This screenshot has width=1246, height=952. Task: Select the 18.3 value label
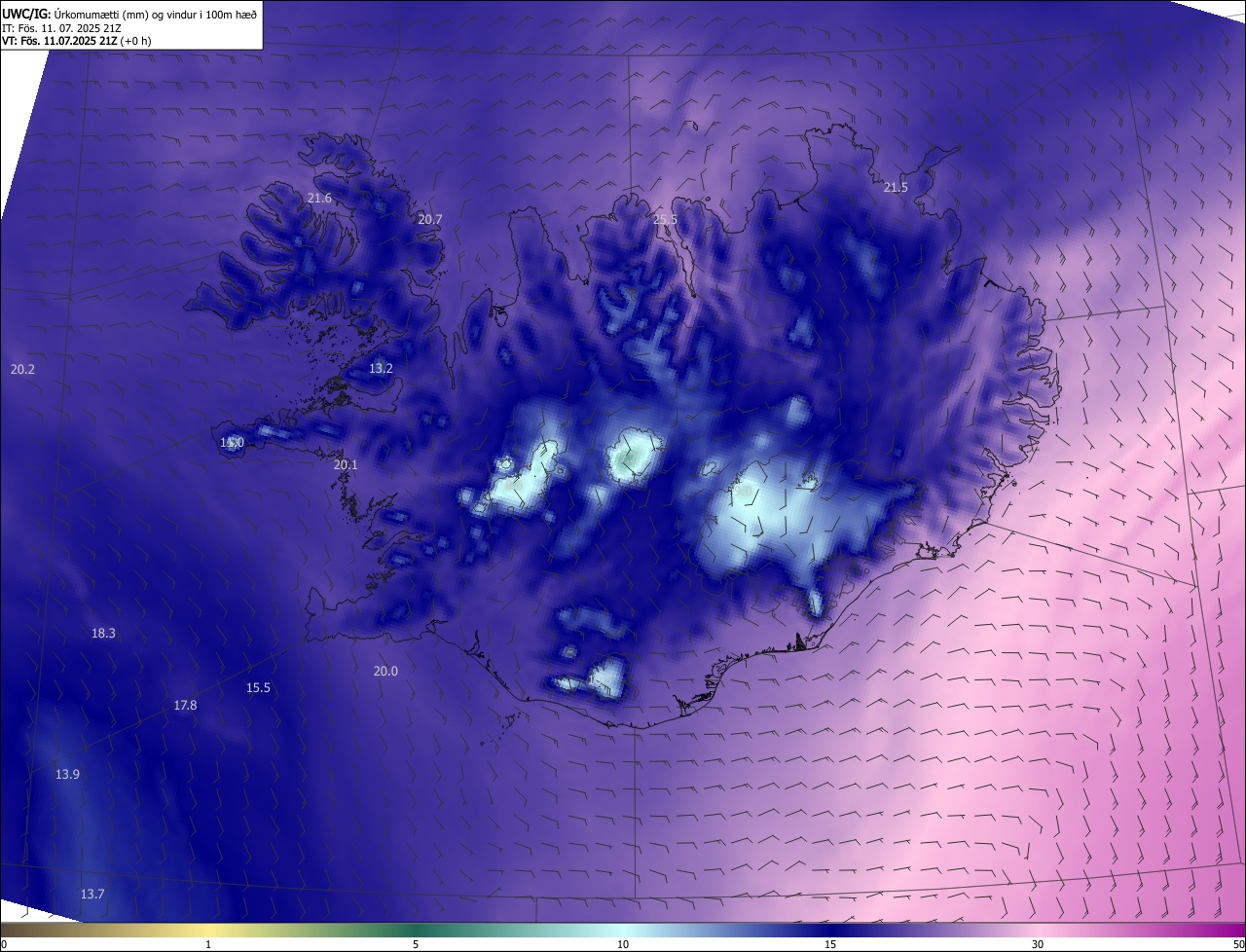(x=103, y=633)
